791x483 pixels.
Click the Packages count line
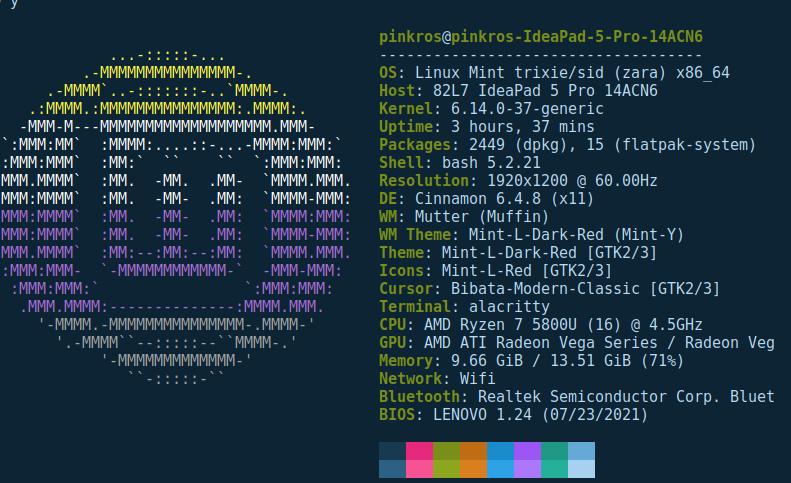tap(568, 145)
